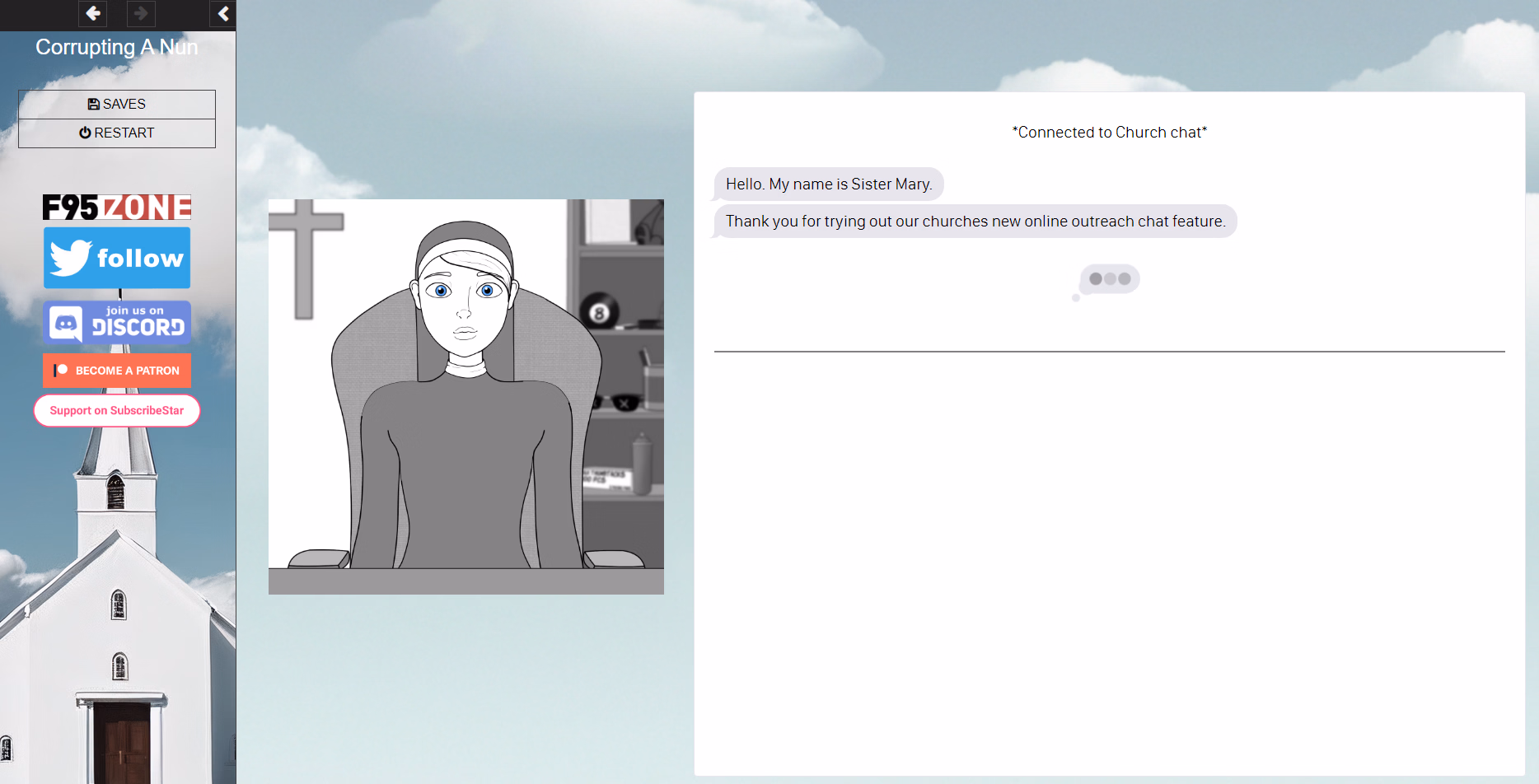This screenshot has width=1539, height=784.
Task: Click the forward navigation arrow
Action: pos(140,14)
